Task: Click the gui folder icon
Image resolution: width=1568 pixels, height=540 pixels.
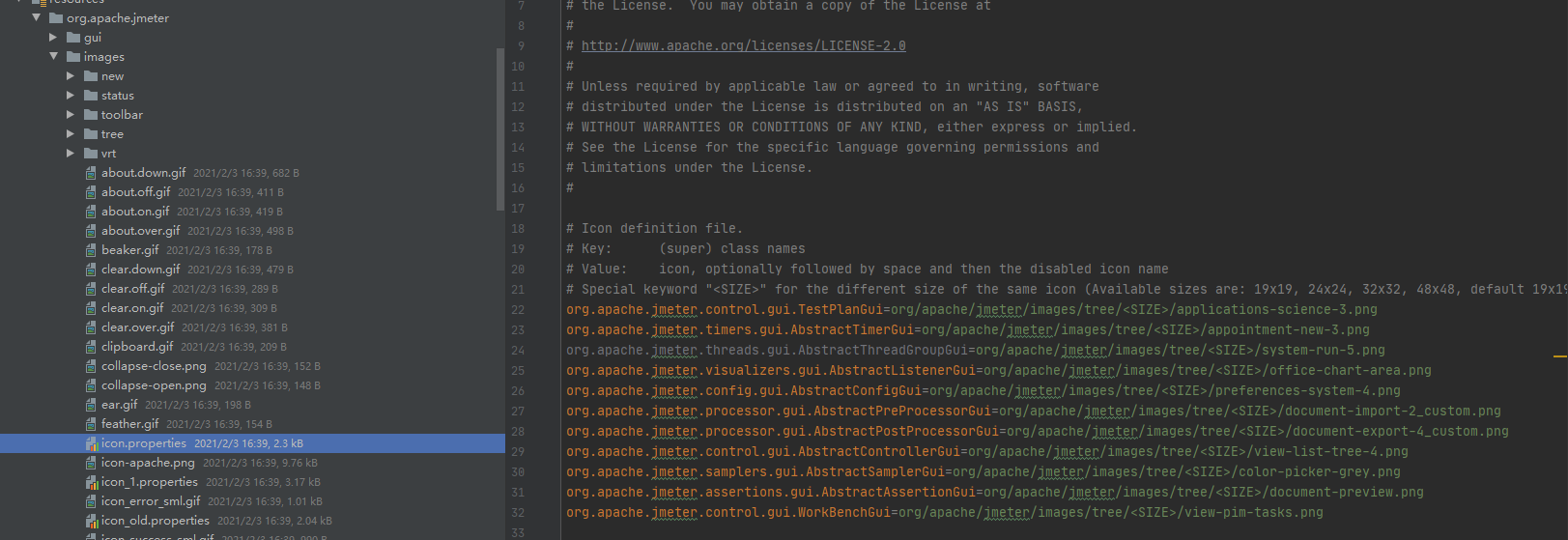Action: pos(73,37)
